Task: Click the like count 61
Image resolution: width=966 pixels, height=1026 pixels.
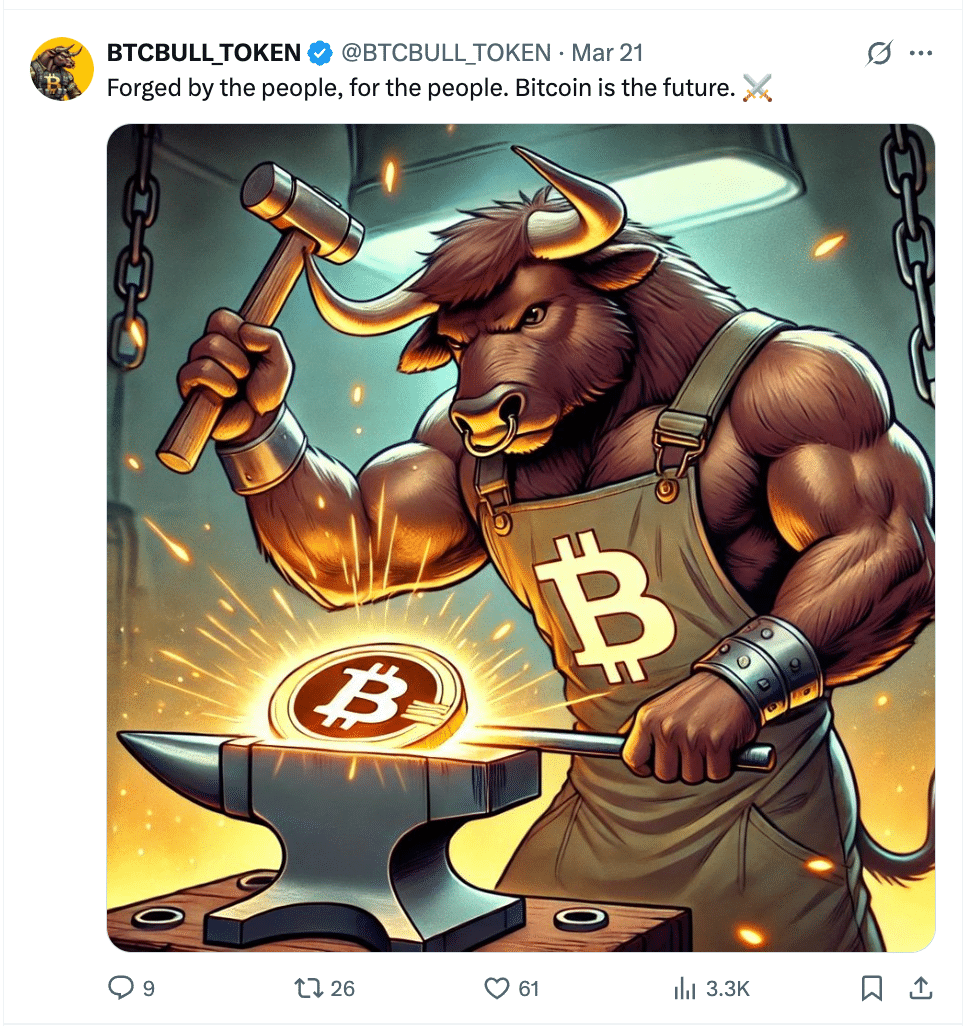Action: point(529,988)
